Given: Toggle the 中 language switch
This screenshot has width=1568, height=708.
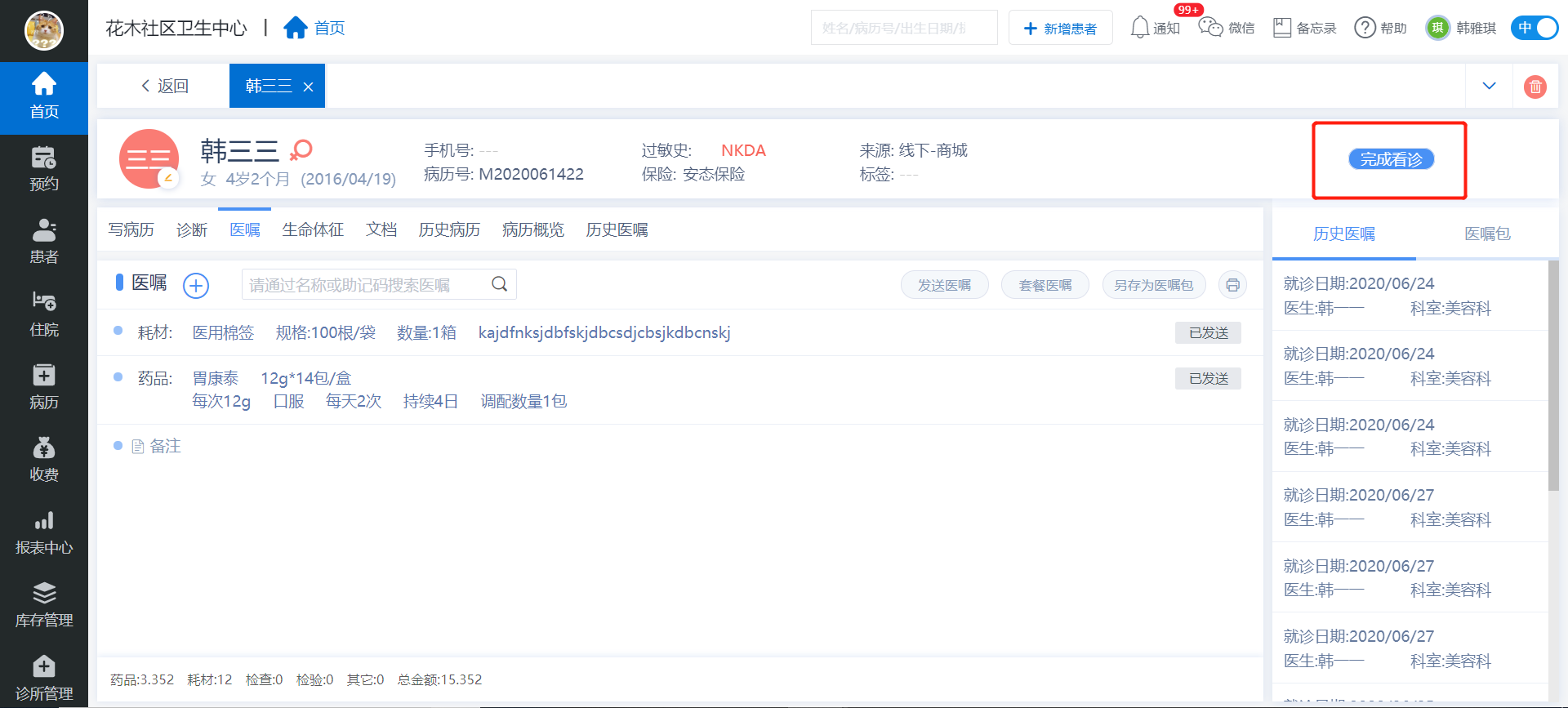Looking at the screenshot, I should 1534,28.
